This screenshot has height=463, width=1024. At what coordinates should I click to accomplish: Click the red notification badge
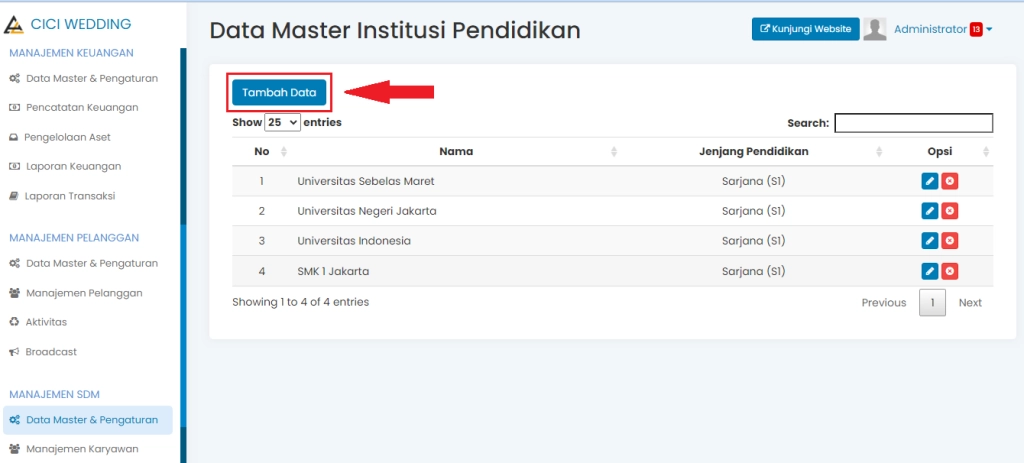tap(976, 30)
